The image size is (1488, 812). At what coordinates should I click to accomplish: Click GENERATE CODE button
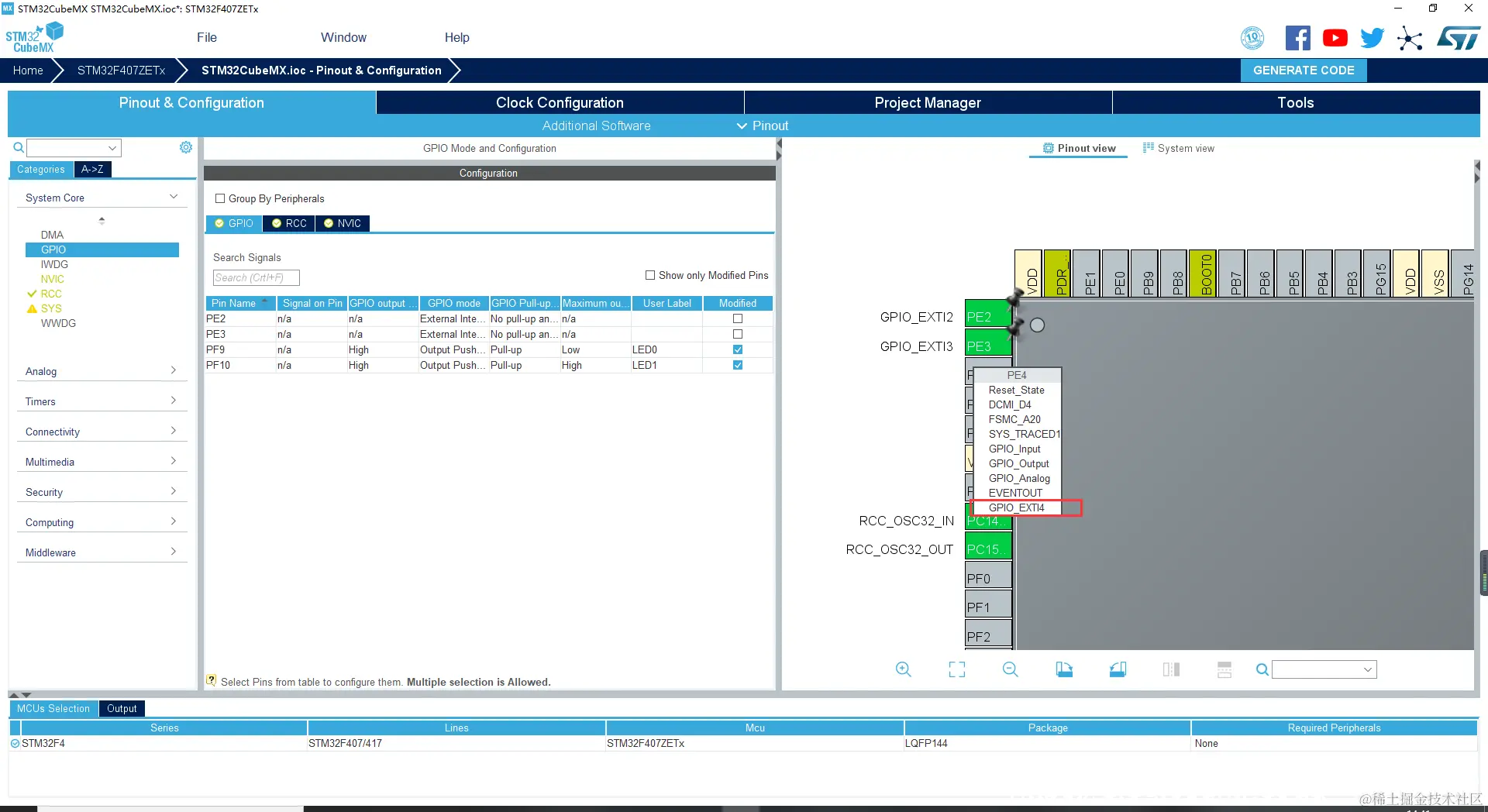pos(1304,70)
